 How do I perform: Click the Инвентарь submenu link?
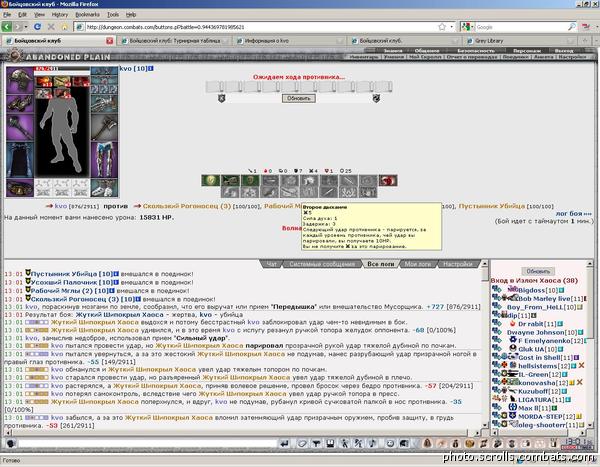coord(364,57)
